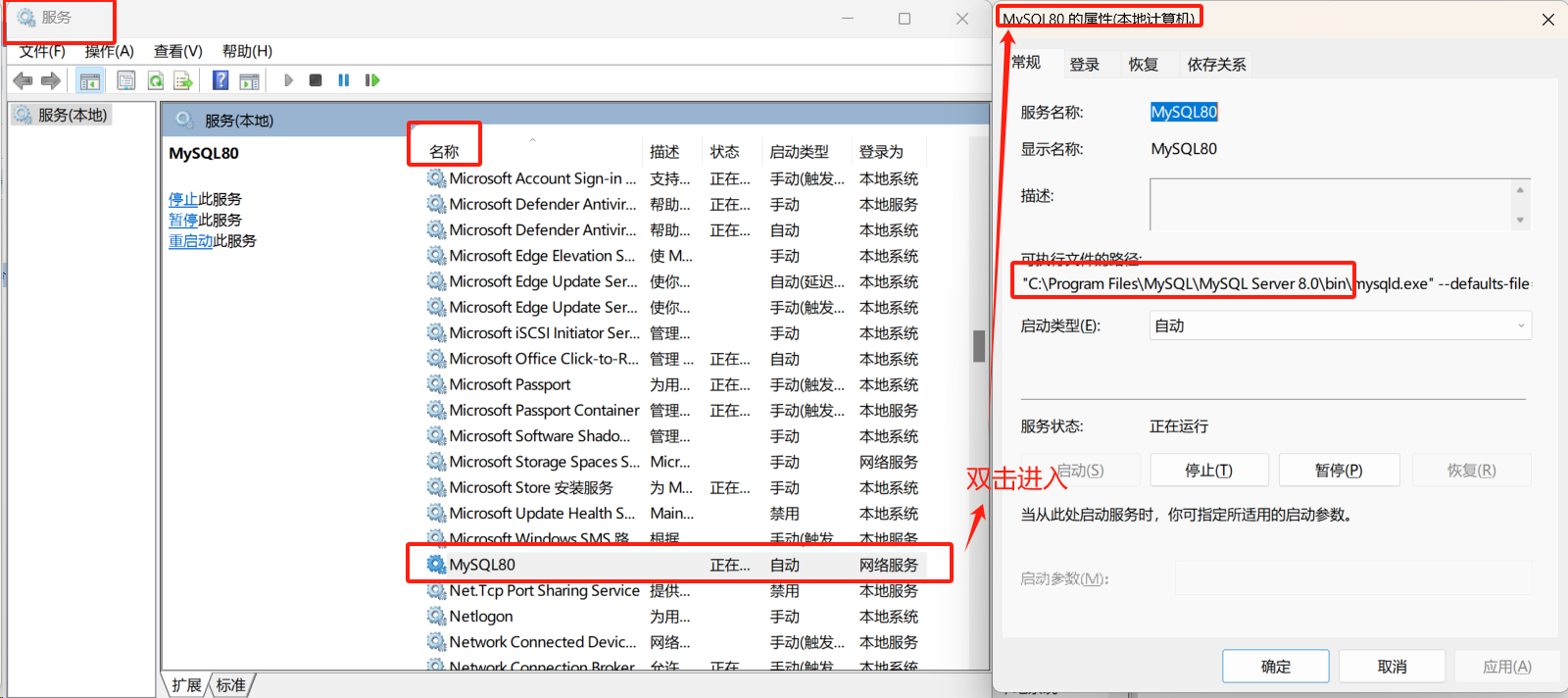Screen dimensions: 1568x698
Task: Select the Microsoft Edge Elevation S... row
Action: click(674, 256)
